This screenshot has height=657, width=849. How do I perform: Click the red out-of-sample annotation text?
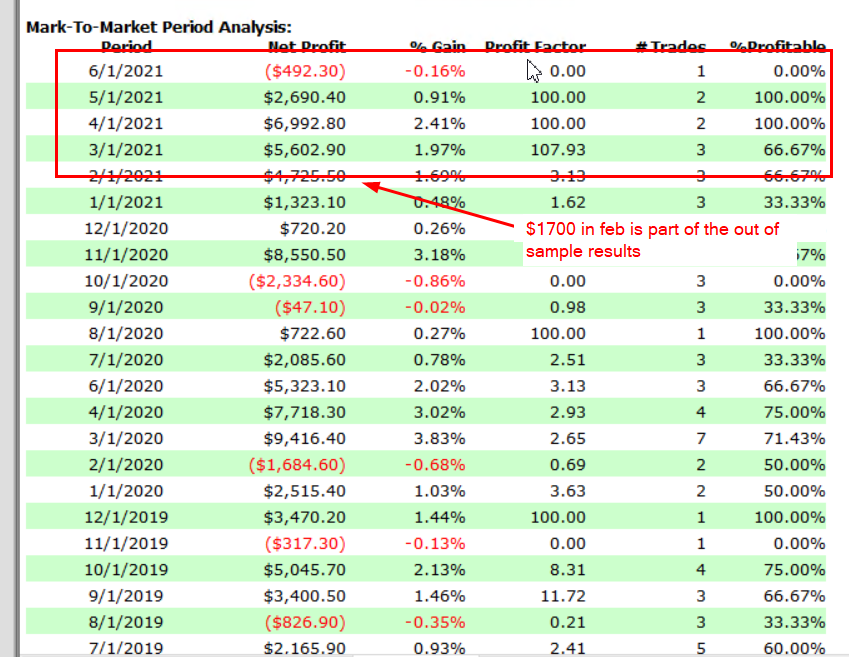coord(652,240)
